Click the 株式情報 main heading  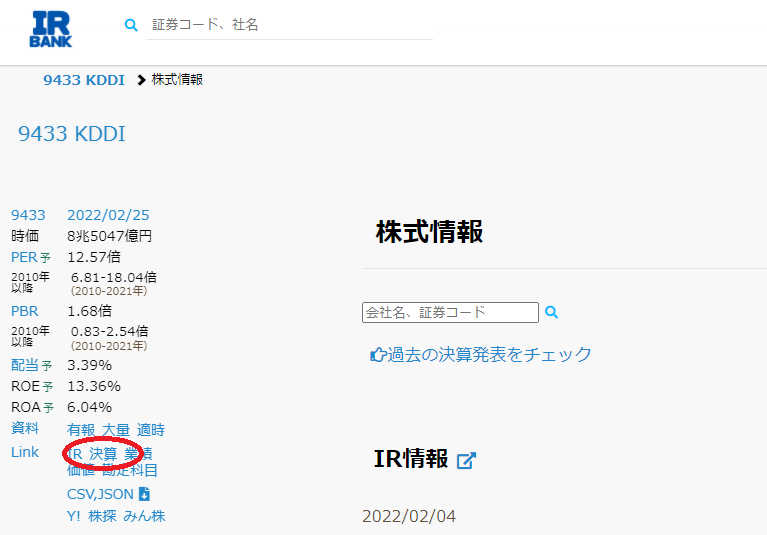[429, 232]
